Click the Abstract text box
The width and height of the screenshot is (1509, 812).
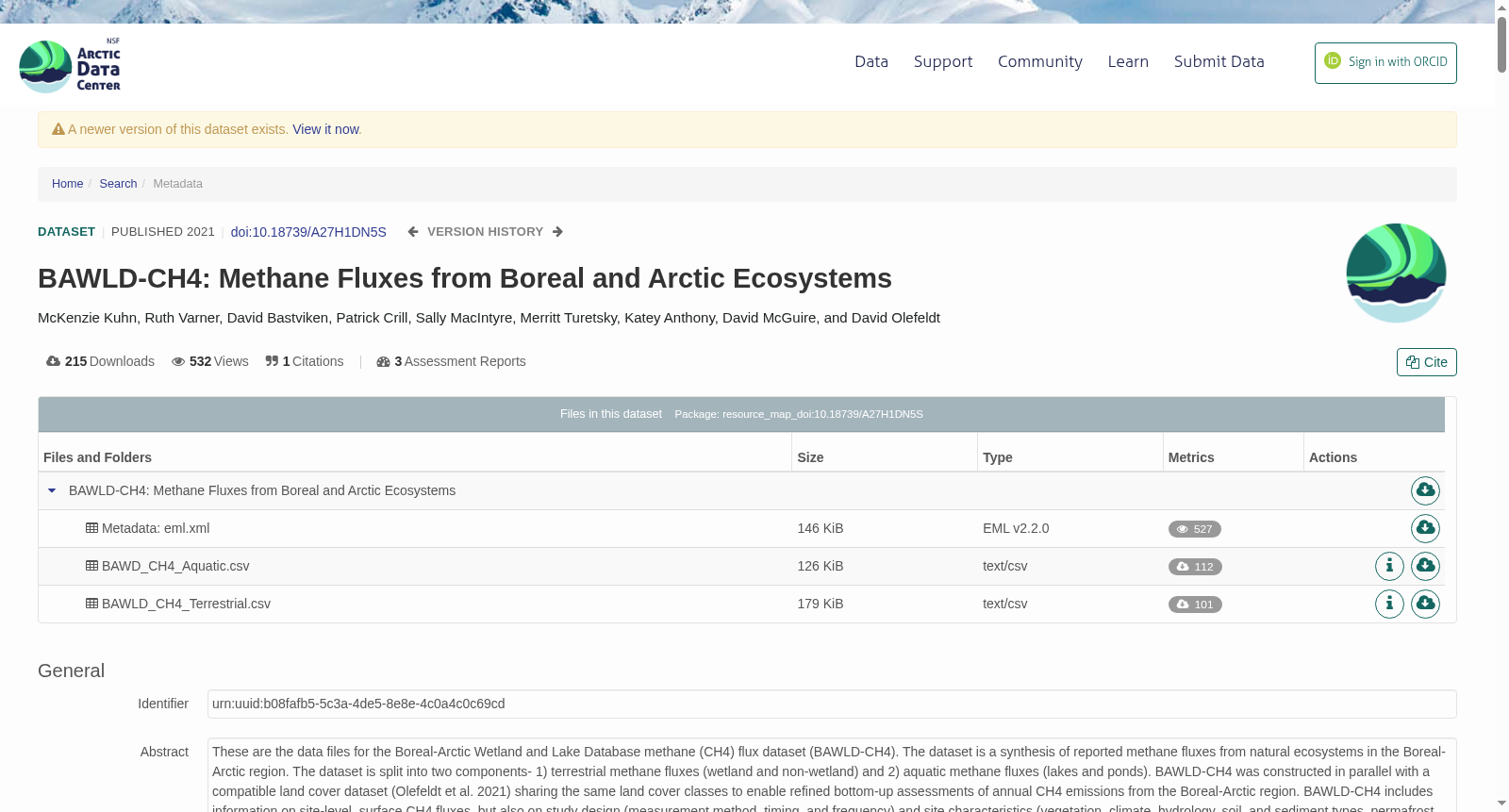point(832,775)
